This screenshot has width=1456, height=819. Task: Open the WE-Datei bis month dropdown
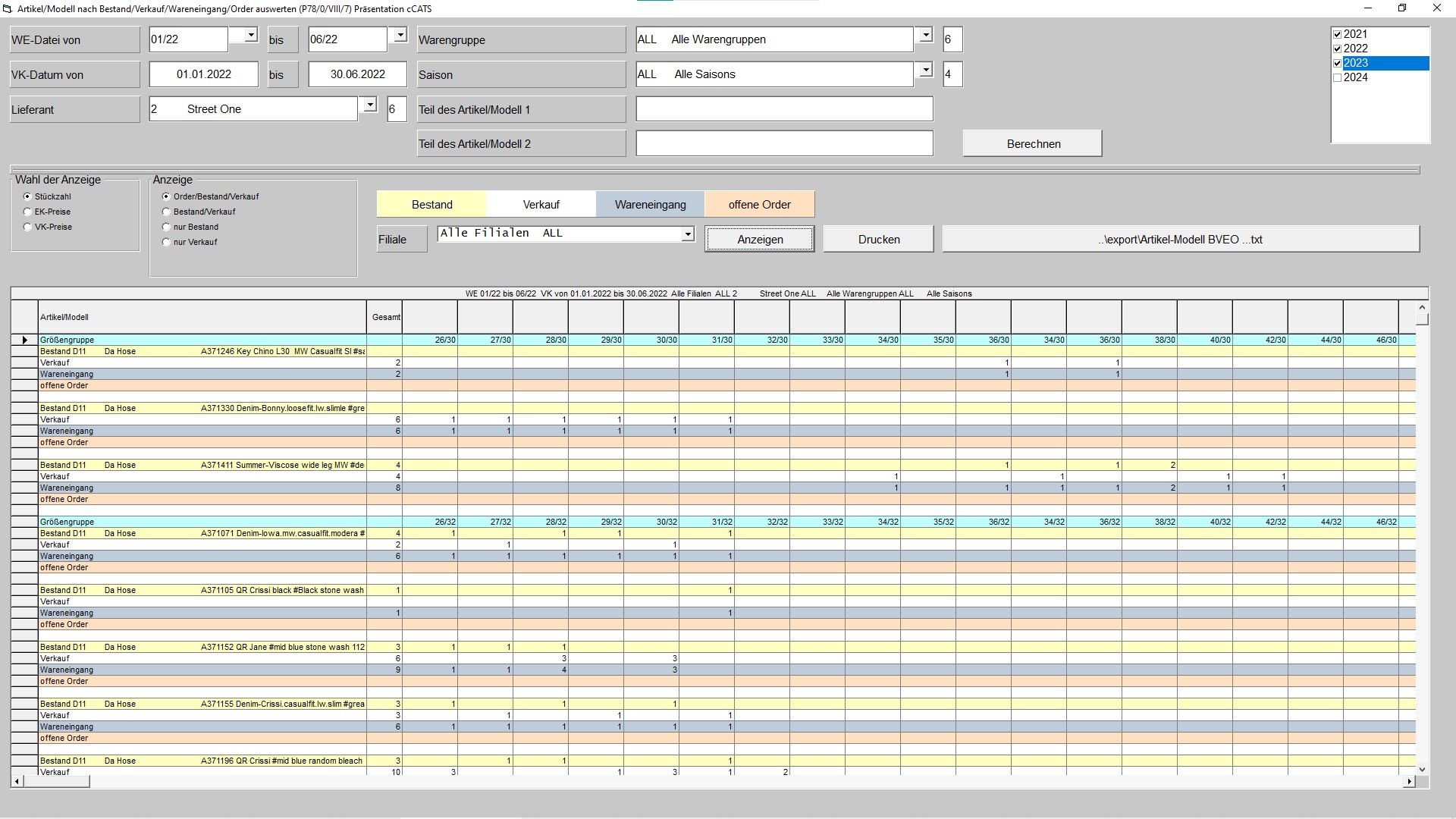400,34
